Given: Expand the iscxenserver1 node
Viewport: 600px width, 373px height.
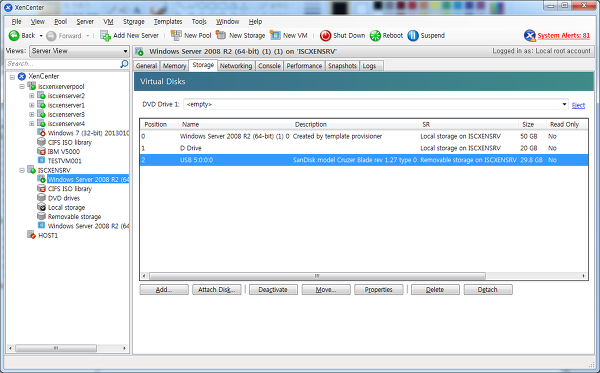Looking at the screenshot, I should [x=32, y=105].
